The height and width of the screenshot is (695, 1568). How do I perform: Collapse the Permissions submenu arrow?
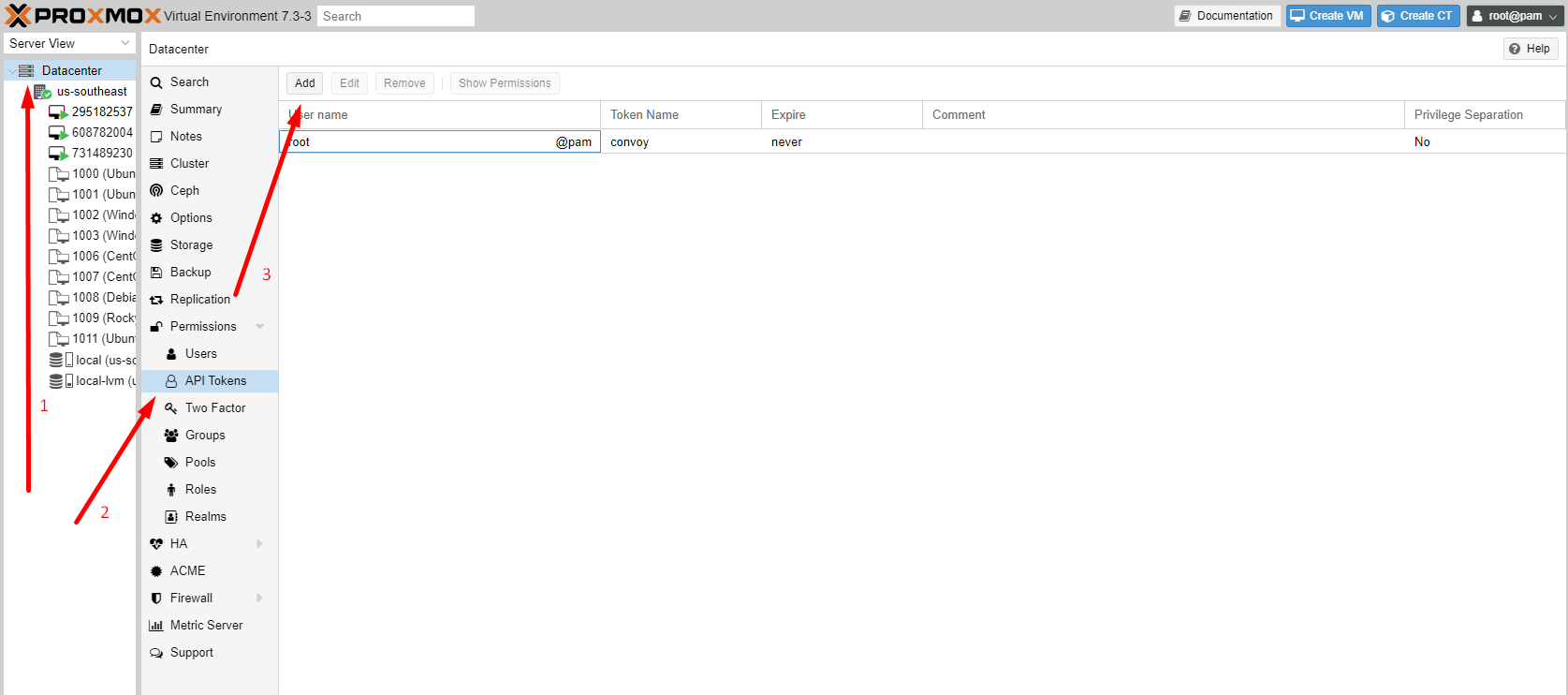[x=260, y=327]
